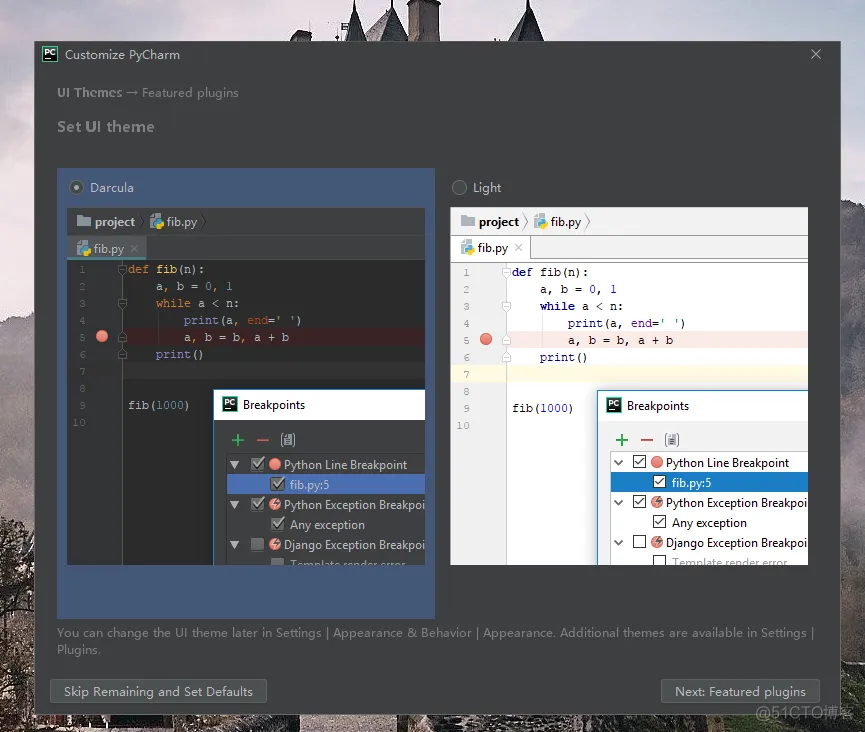Click the PyCharm logo in title bar

50,54
